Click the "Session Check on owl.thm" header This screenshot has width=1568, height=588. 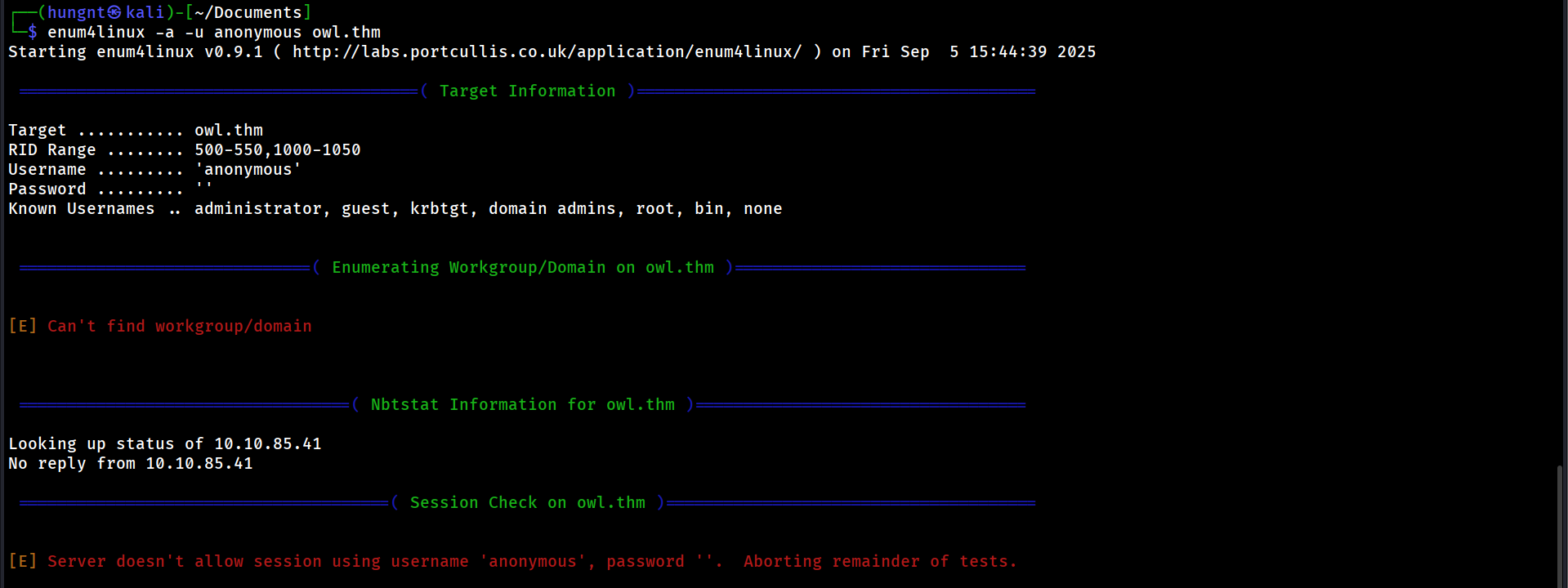[x=527, y=502]
